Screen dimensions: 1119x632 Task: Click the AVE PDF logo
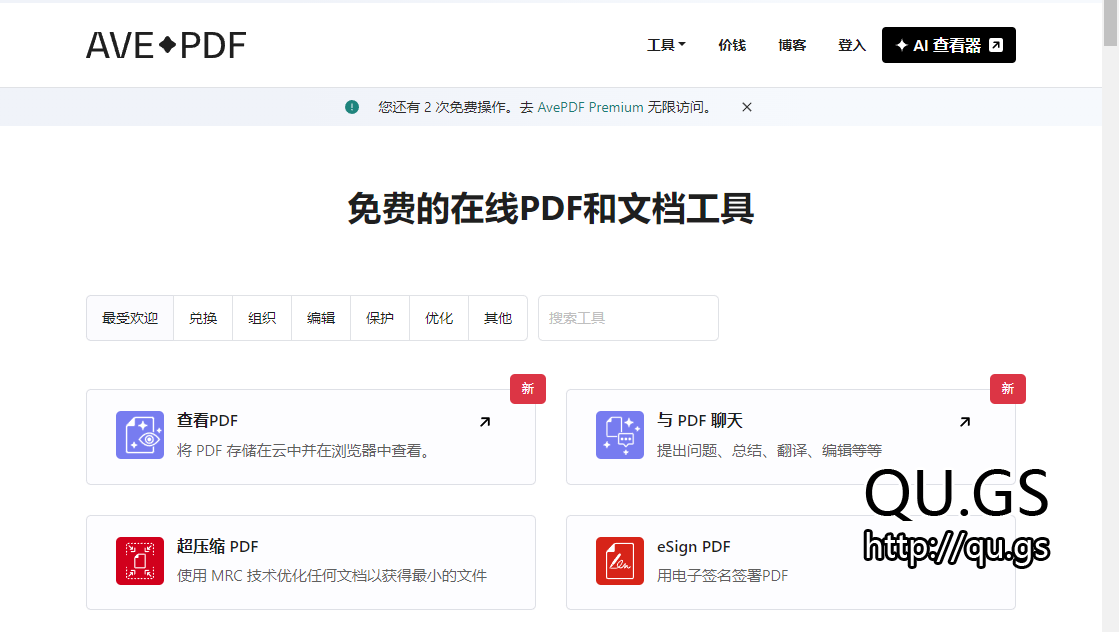(x=166, y=46)
